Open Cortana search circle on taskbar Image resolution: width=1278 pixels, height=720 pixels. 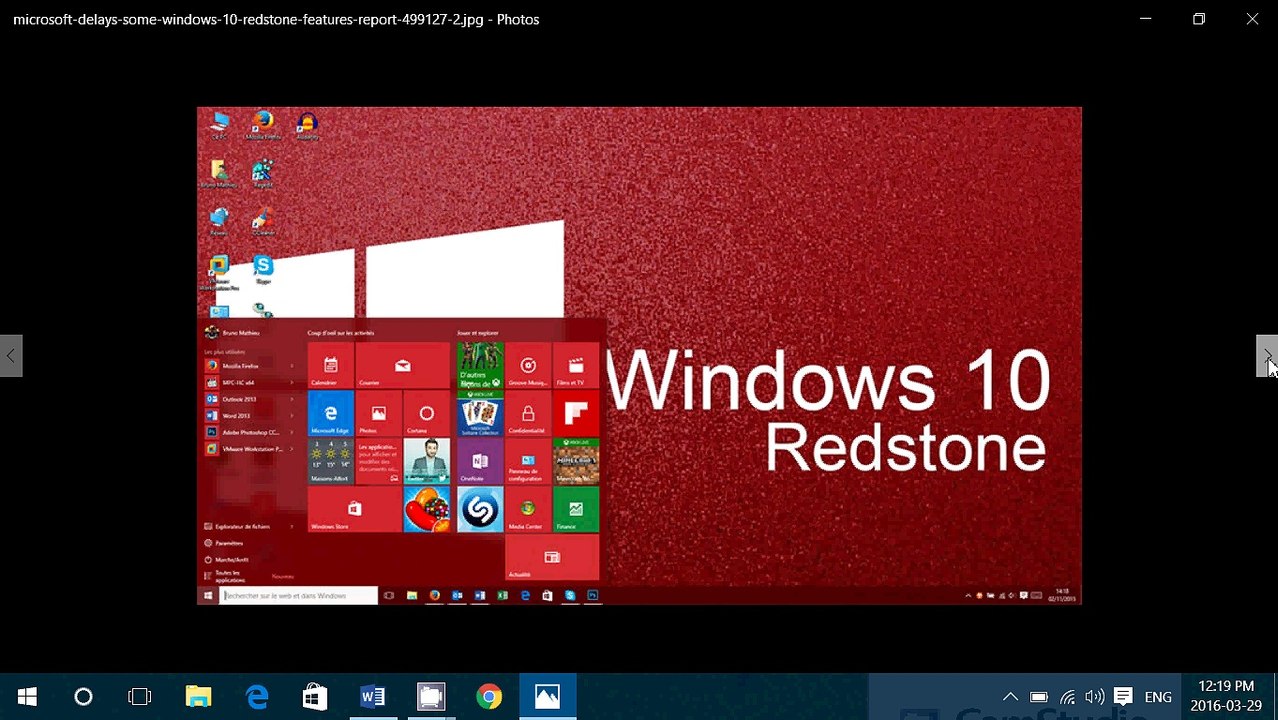pyautogui.click(x=83, y=697)
